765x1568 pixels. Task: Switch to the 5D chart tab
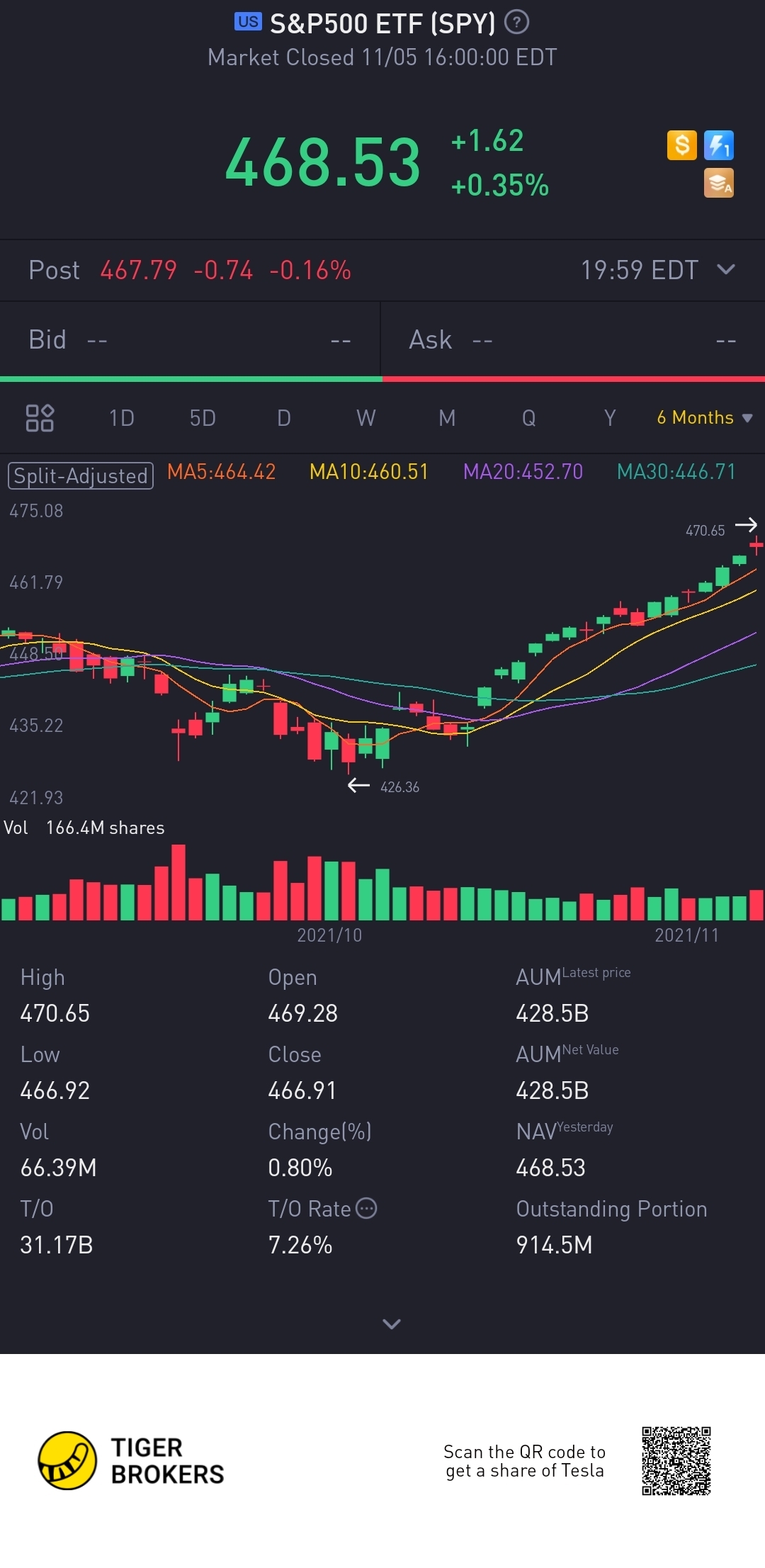(x=203, y=418)
